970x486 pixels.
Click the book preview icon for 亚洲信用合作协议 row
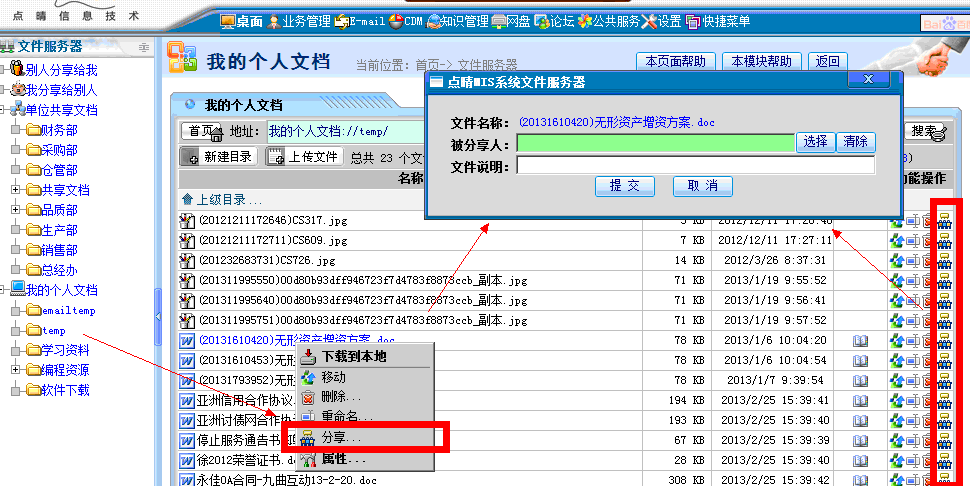tap(860, 401)
